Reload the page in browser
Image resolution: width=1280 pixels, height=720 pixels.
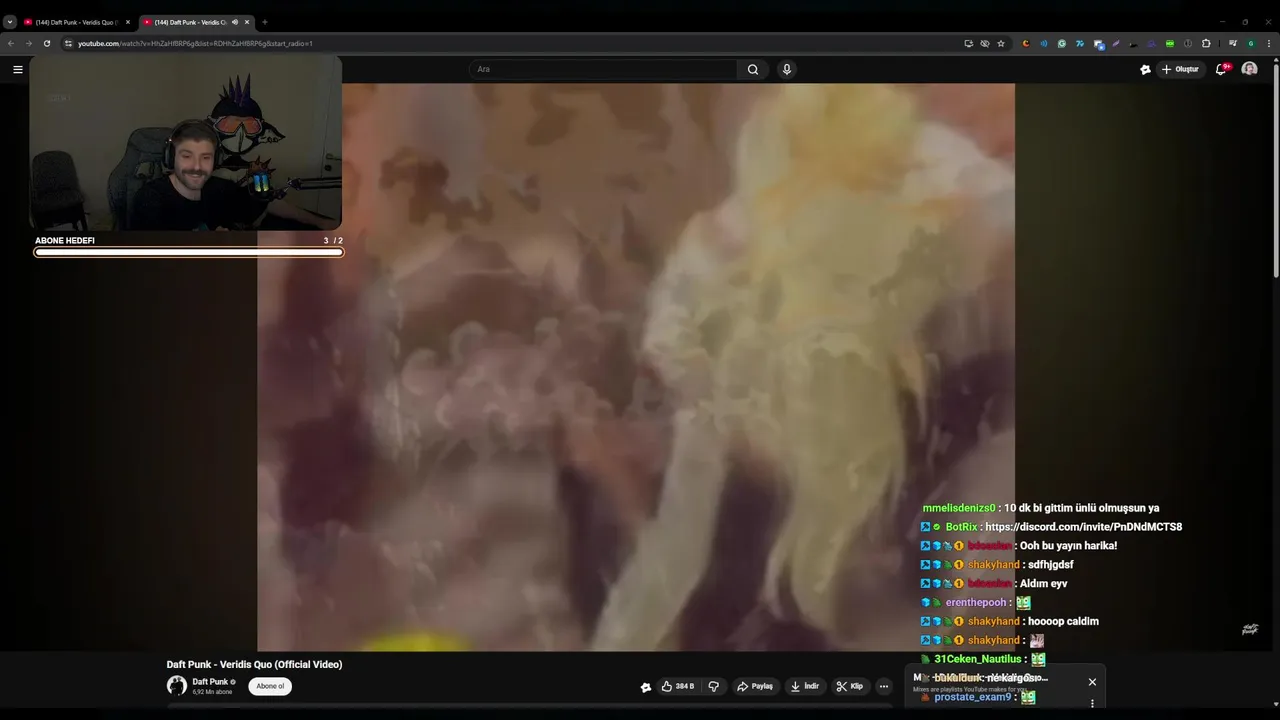point(47,43)
